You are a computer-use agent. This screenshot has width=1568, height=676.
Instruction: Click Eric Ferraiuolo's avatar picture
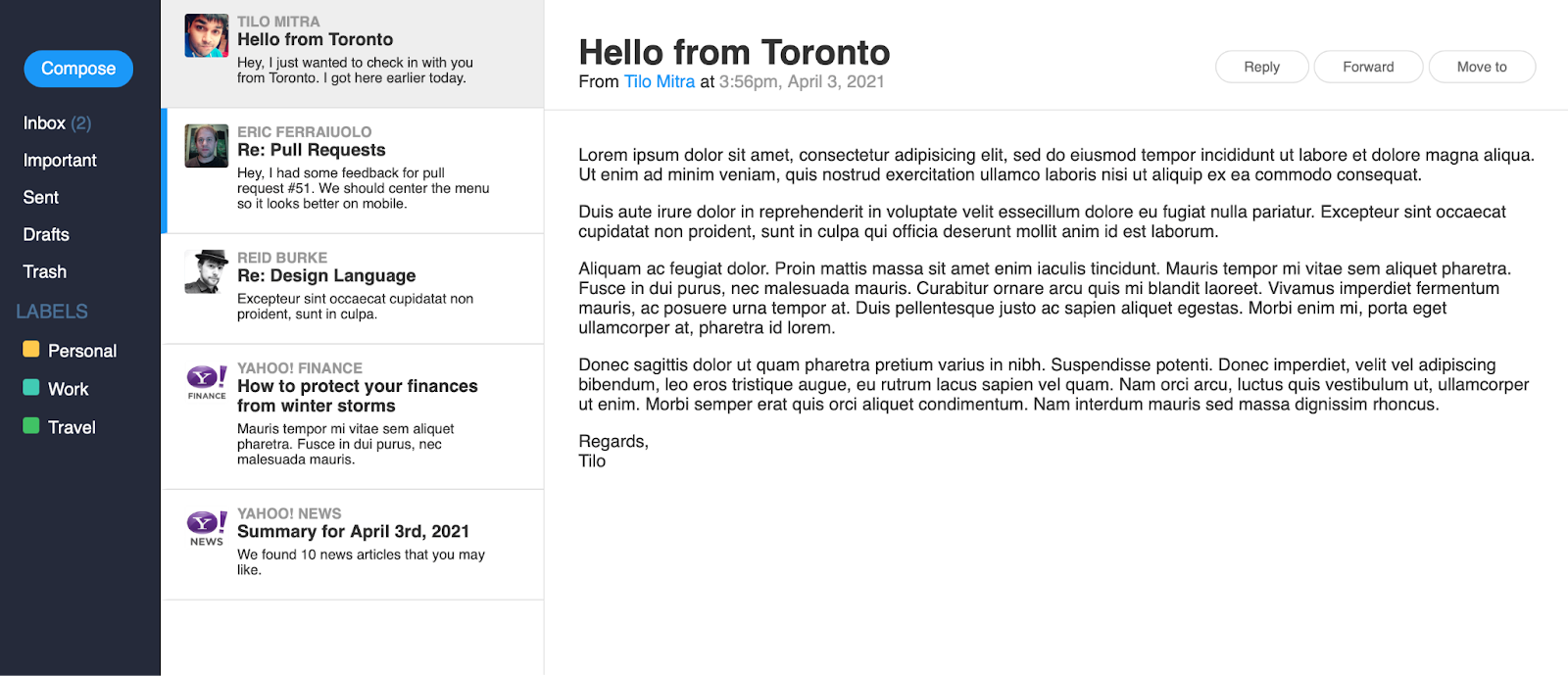(x=207, y=146)
